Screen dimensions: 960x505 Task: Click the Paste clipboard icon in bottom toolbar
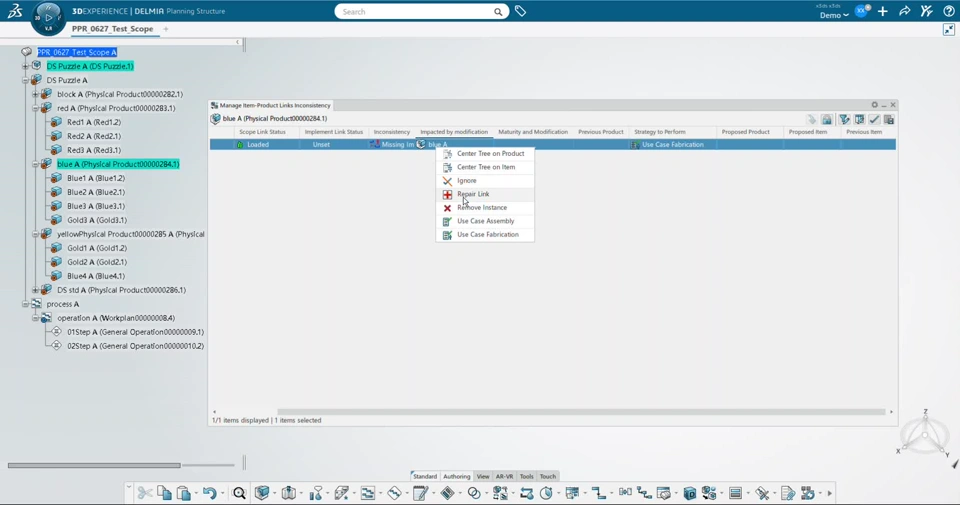coord(183,493)
